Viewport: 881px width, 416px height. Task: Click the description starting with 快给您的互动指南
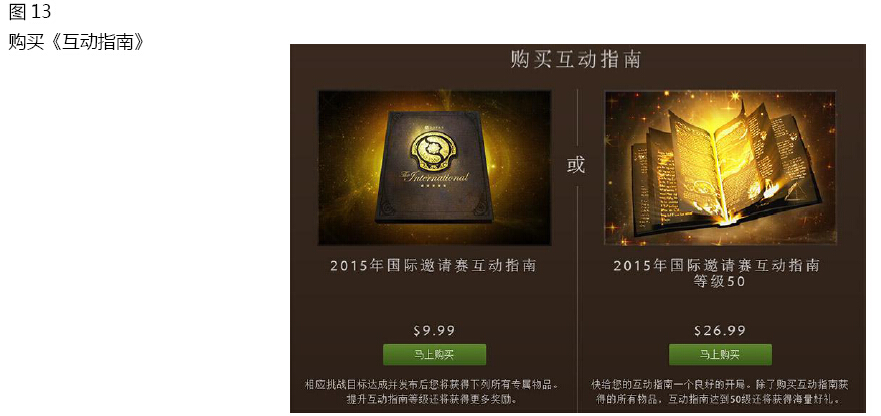pyautogui.click(x=720, y=392)
